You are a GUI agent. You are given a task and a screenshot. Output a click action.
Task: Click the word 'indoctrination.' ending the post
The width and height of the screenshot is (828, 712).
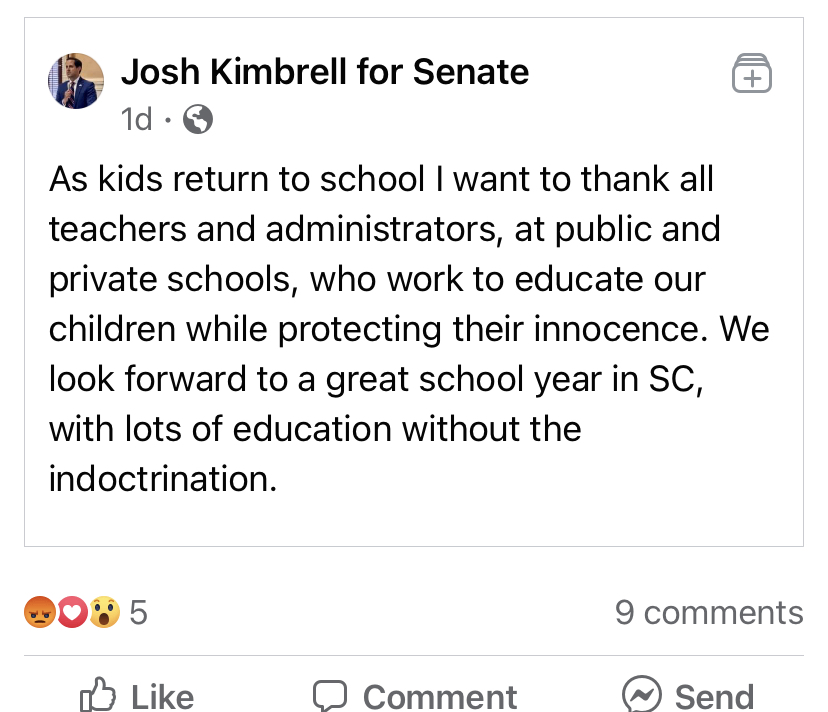163,478
